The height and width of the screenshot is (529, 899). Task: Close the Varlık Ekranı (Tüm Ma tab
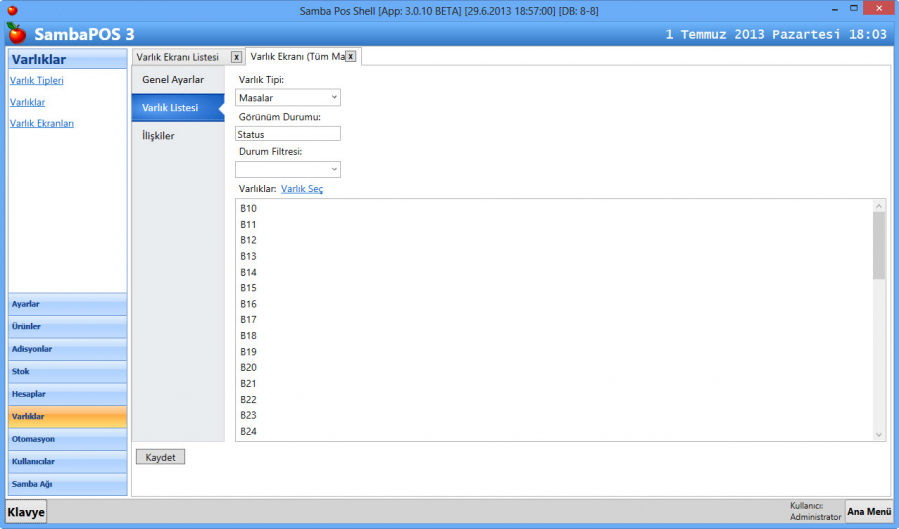click(350, 57)
